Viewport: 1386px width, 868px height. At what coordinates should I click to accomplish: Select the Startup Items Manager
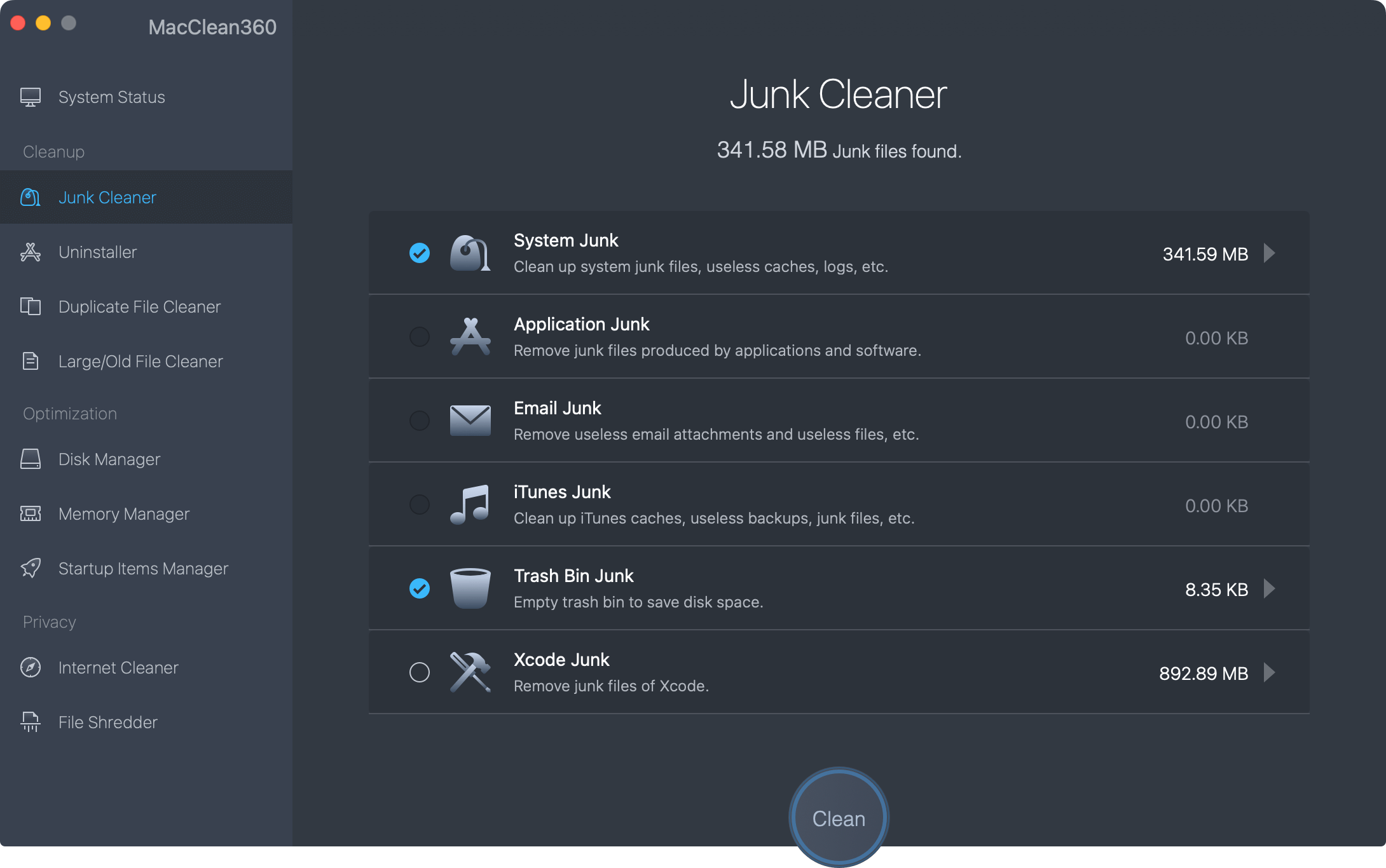[142, 568]
